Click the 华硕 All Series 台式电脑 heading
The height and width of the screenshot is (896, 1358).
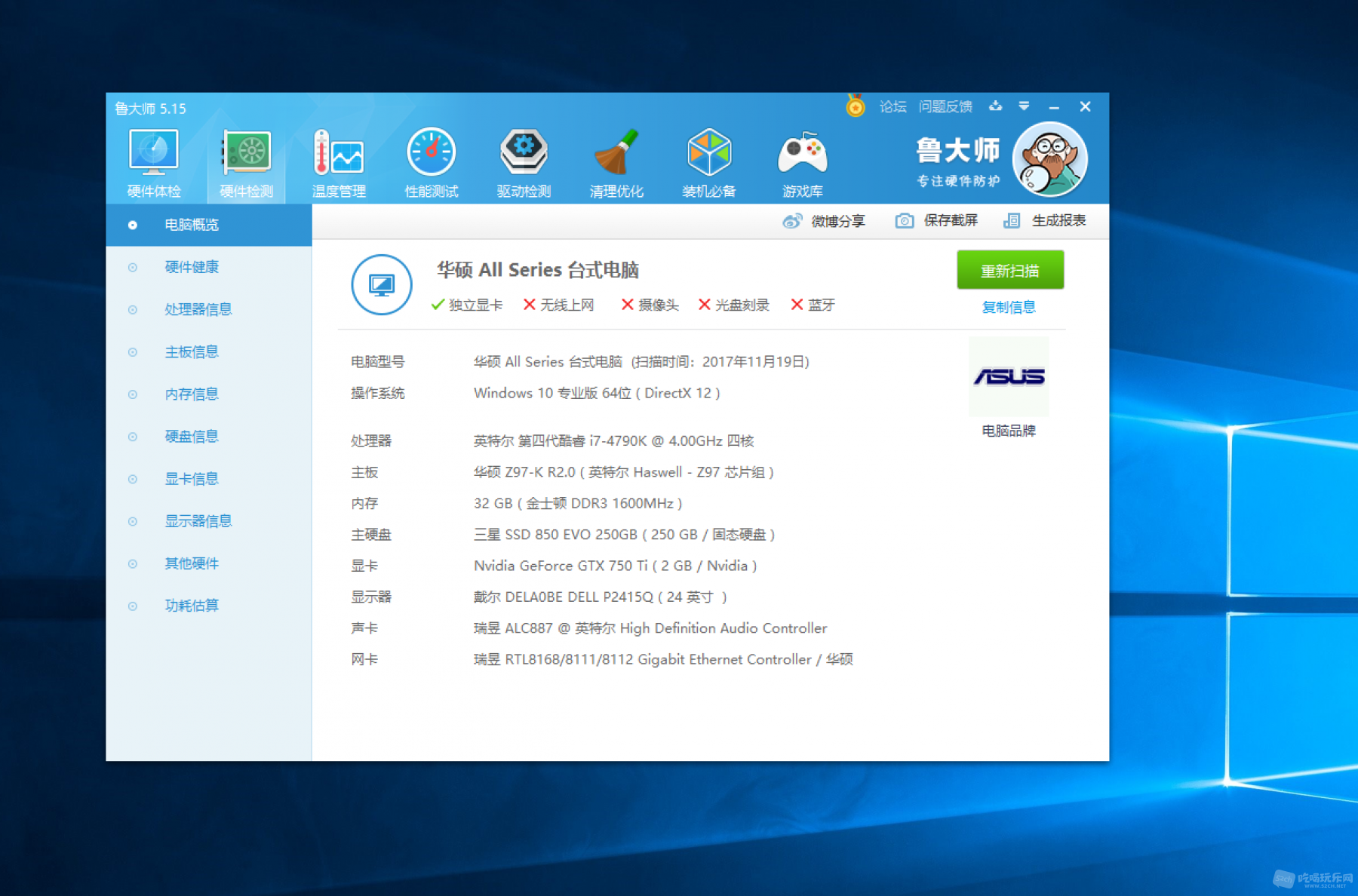[538, 269]
